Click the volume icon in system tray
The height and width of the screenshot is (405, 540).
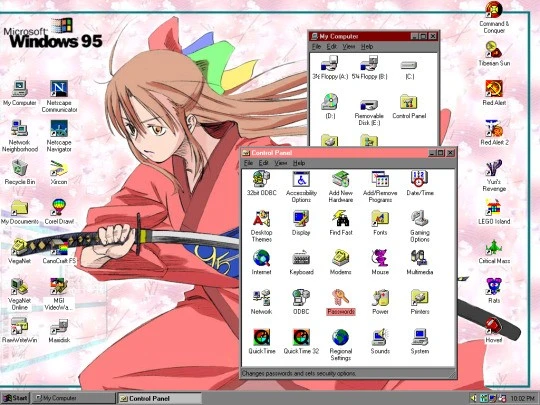coord(474,398)
